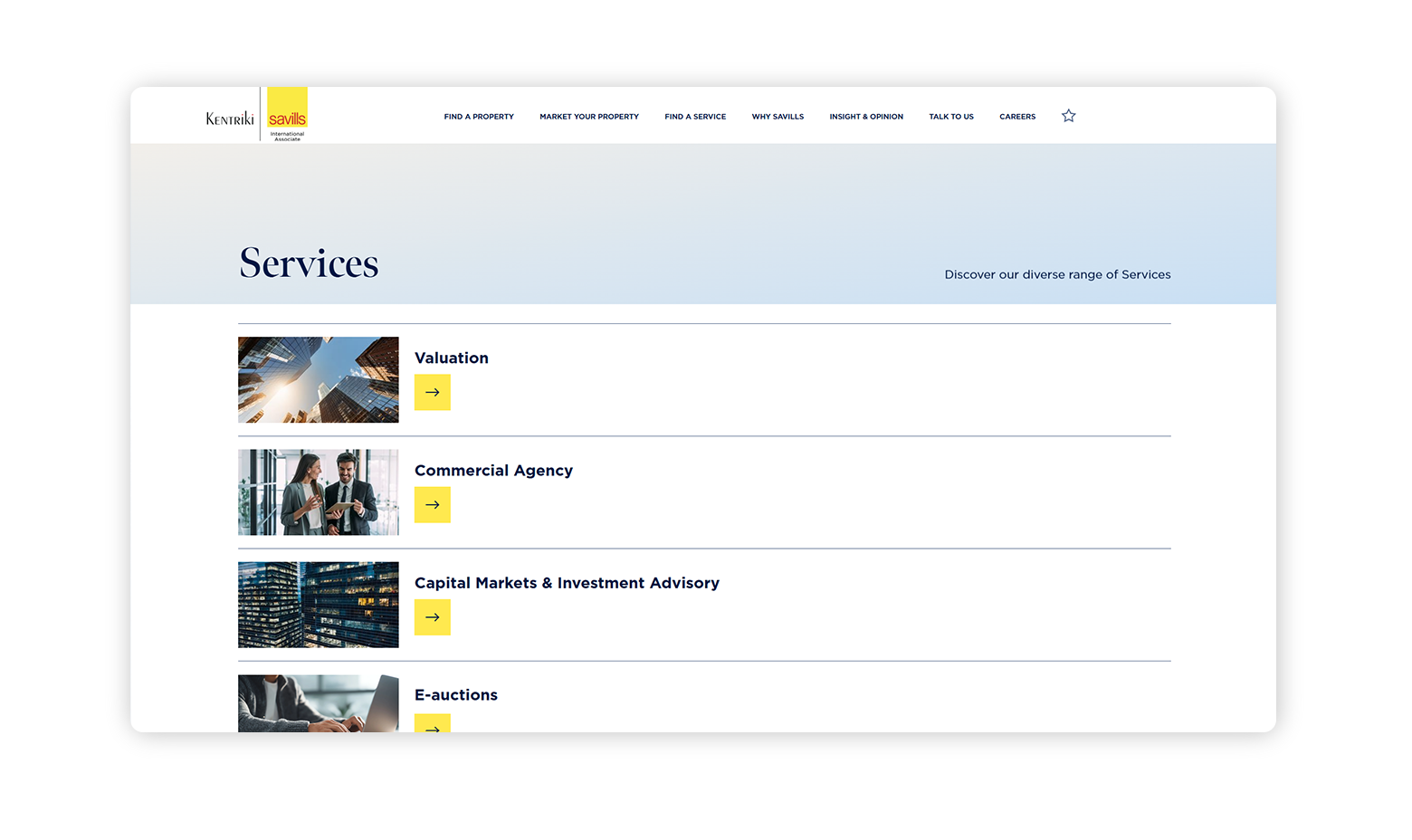The height and width of the screenshot is (840, 1412).
Task: Click the Commercial Agency people thumbnail
Action: coord(318,492)
